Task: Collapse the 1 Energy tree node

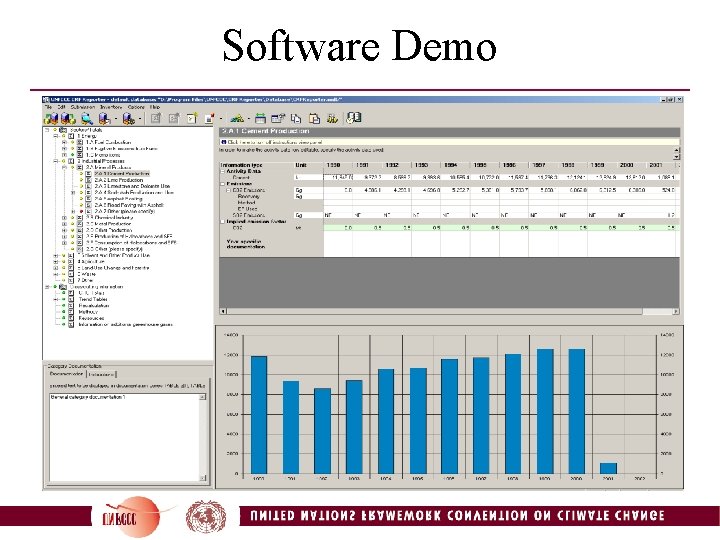Action: coord(56,136)
